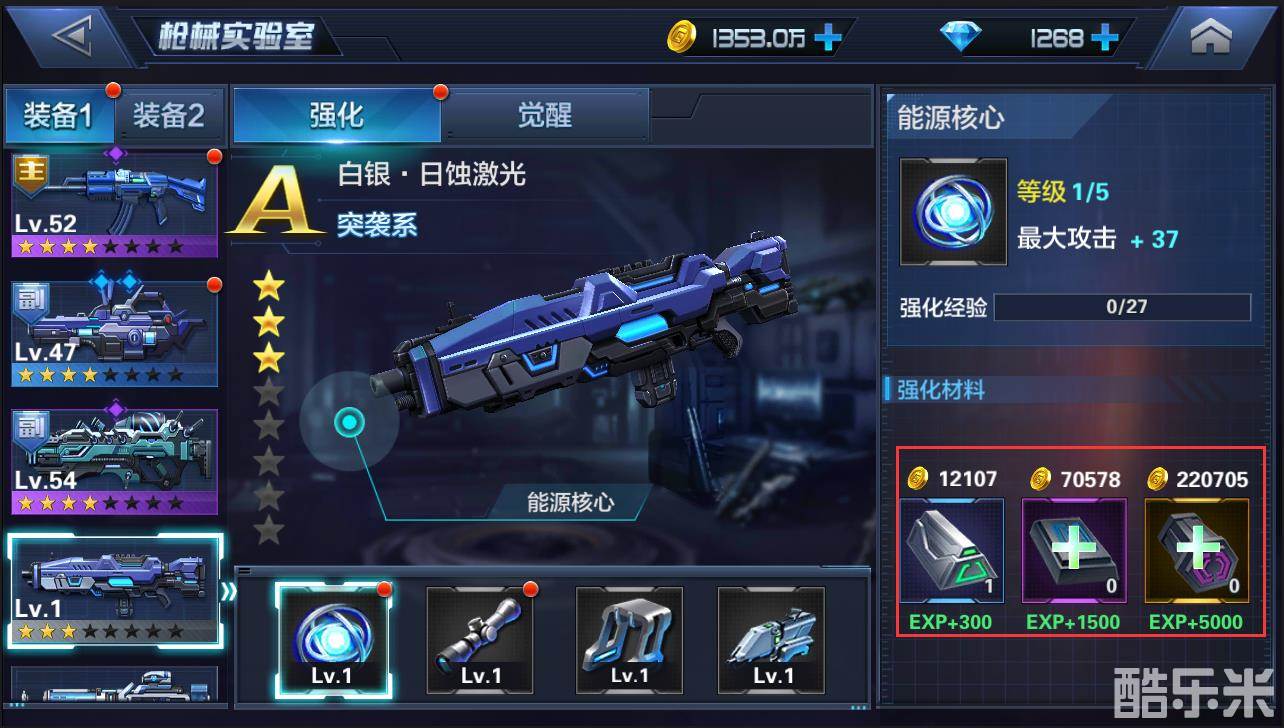Open the 觉醒 tab

pos(545,115)
